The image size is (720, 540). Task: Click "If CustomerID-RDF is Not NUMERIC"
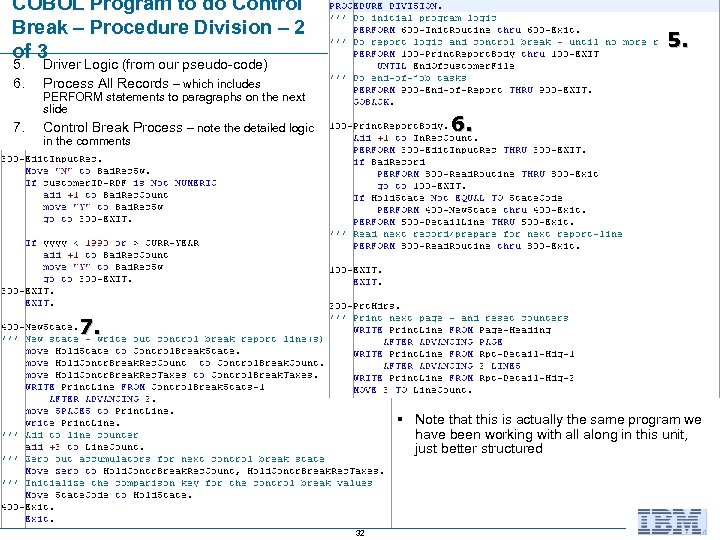click(121, 183)
